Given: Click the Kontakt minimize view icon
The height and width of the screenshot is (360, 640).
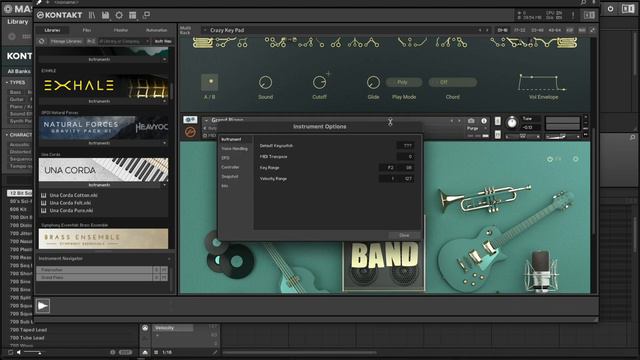Looking at the screenshot, I should coord(146,15).
